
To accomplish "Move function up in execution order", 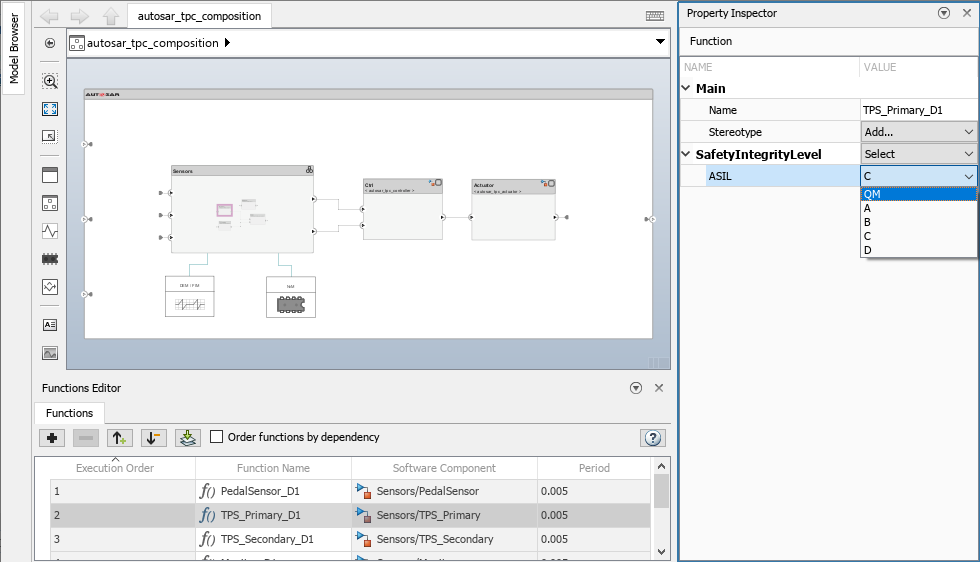I will pyautogui.click(x=119, y=438).
